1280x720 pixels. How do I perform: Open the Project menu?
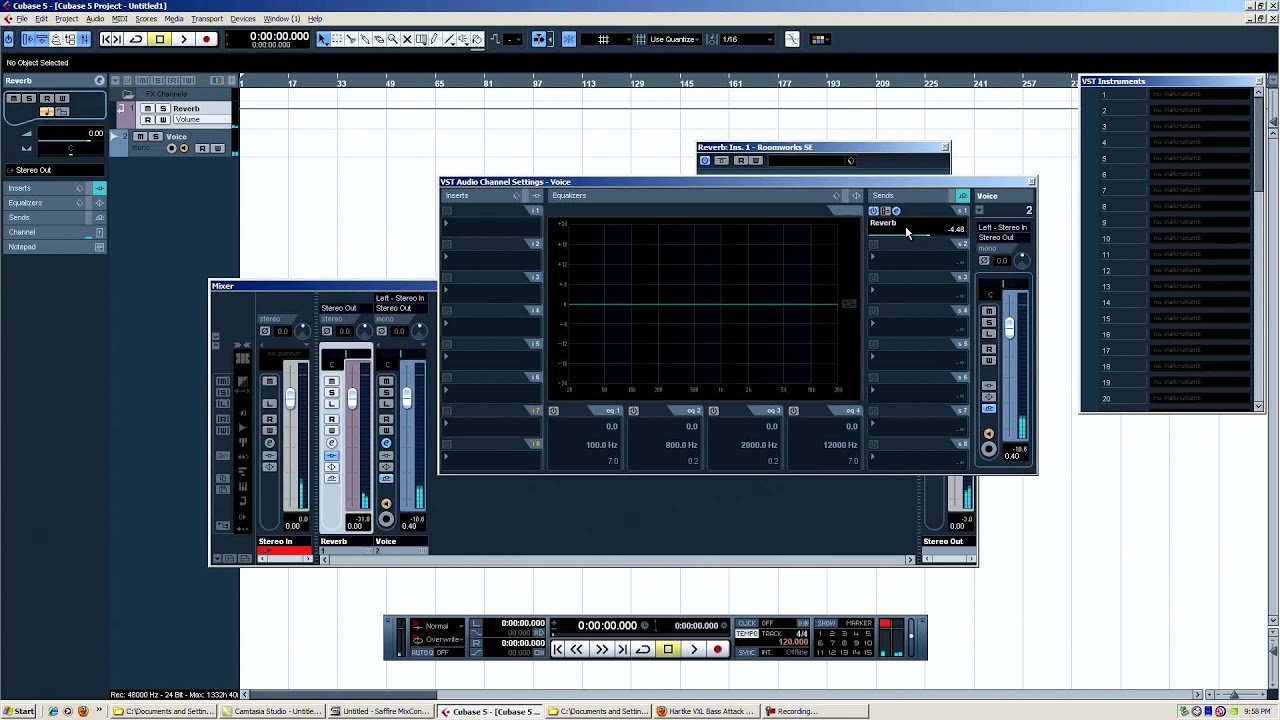click(66, 19)
